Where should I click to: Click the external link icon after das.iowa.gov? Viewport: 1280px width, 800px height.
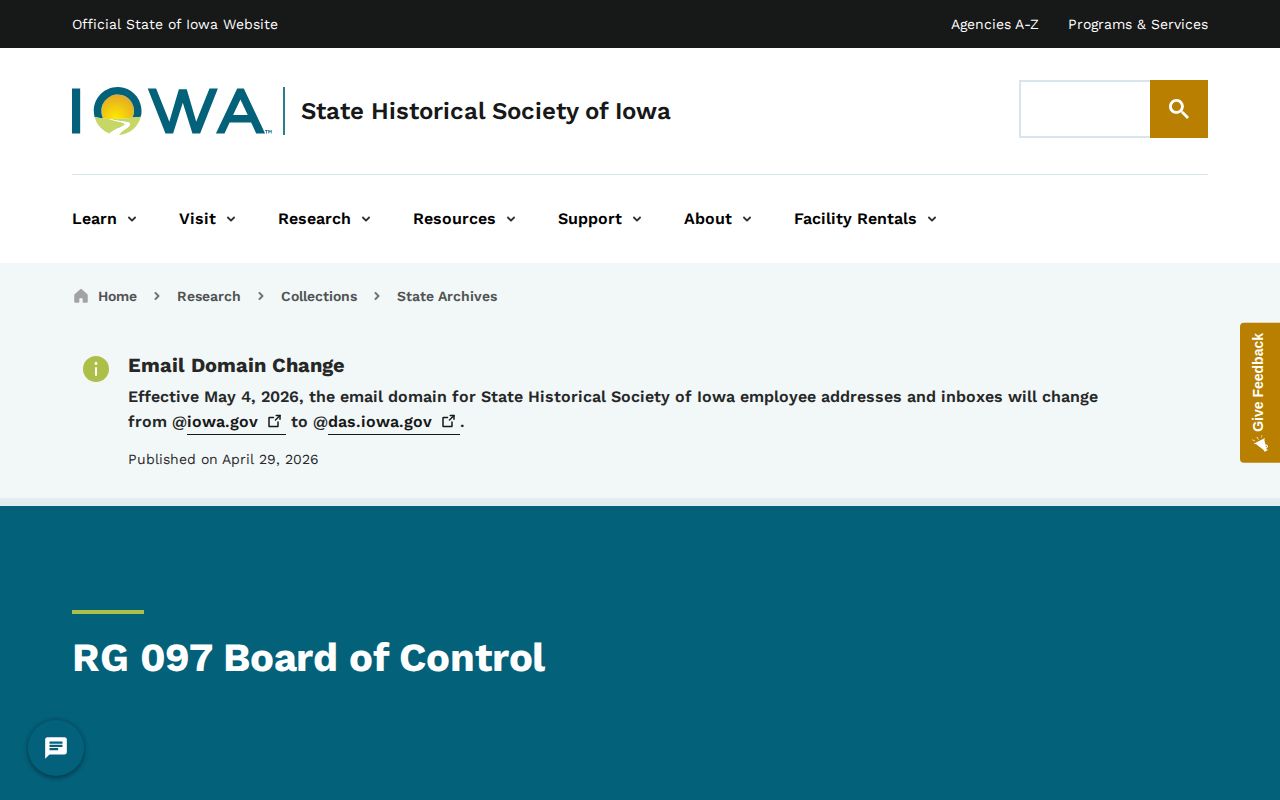pyautogui.click(x=448, y=421)
